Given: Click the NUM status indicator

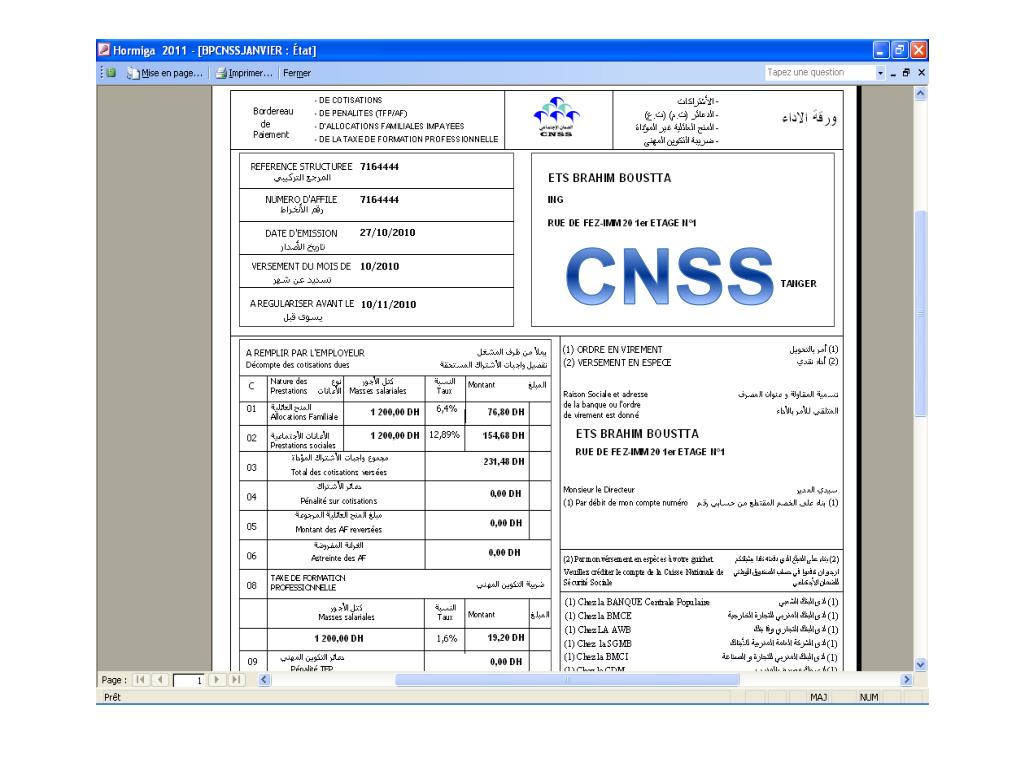Looking at the screenshot, I should [869, 697].
